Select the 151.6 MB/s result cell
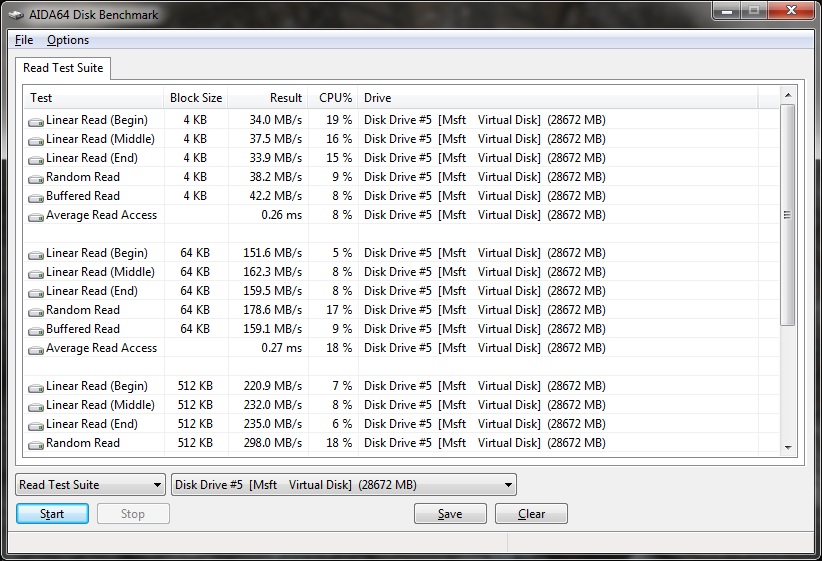The image size is (822, 561). (273, 253)
